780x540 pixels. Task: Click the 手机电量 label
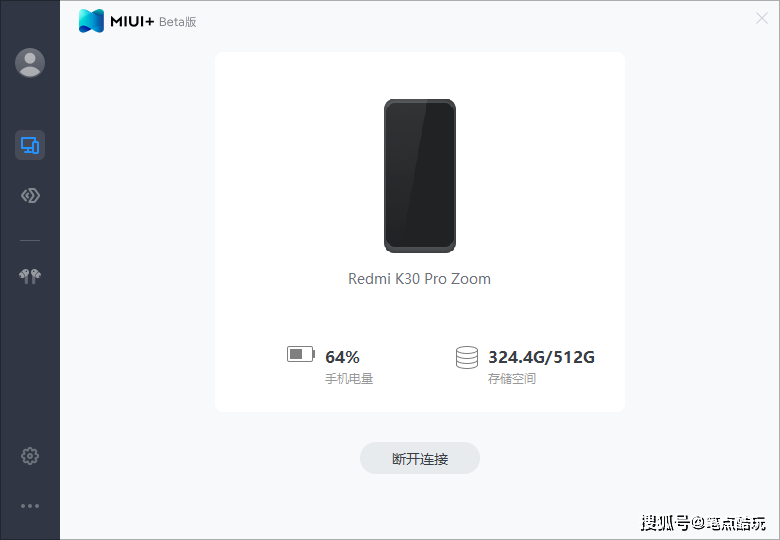349,379
